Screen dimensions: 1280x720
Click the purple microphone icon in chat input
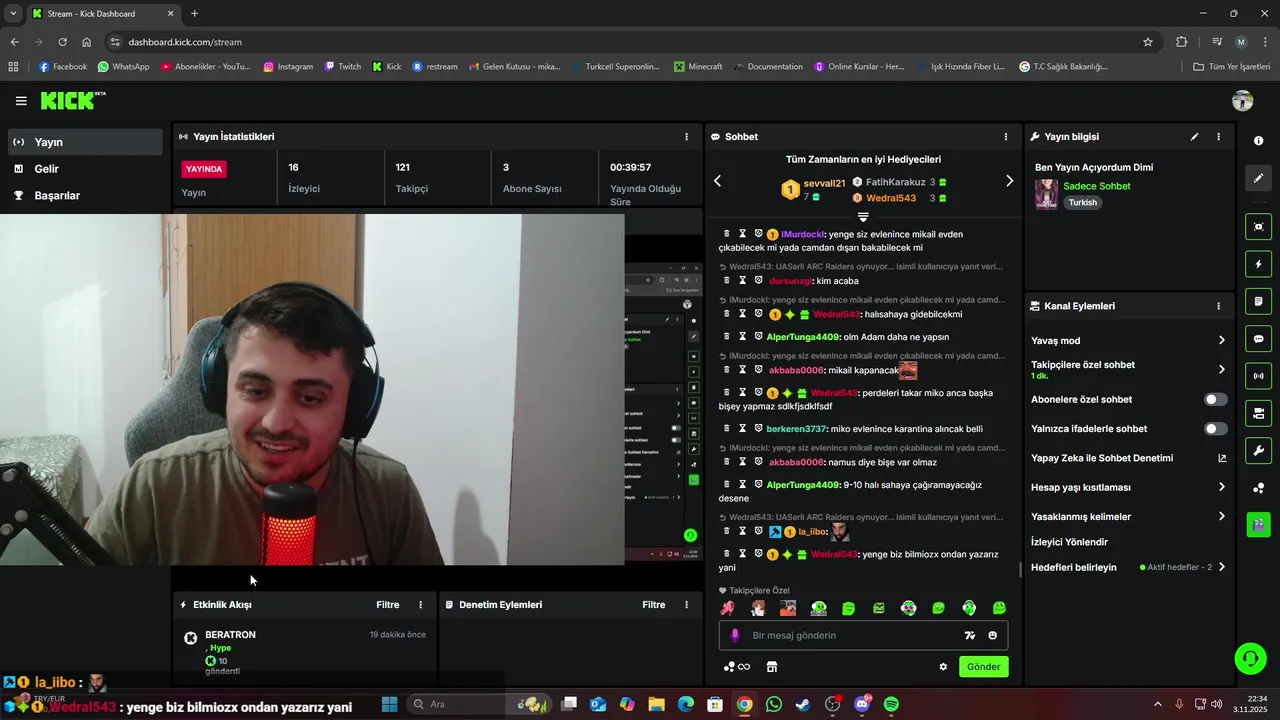pos(735,635)
